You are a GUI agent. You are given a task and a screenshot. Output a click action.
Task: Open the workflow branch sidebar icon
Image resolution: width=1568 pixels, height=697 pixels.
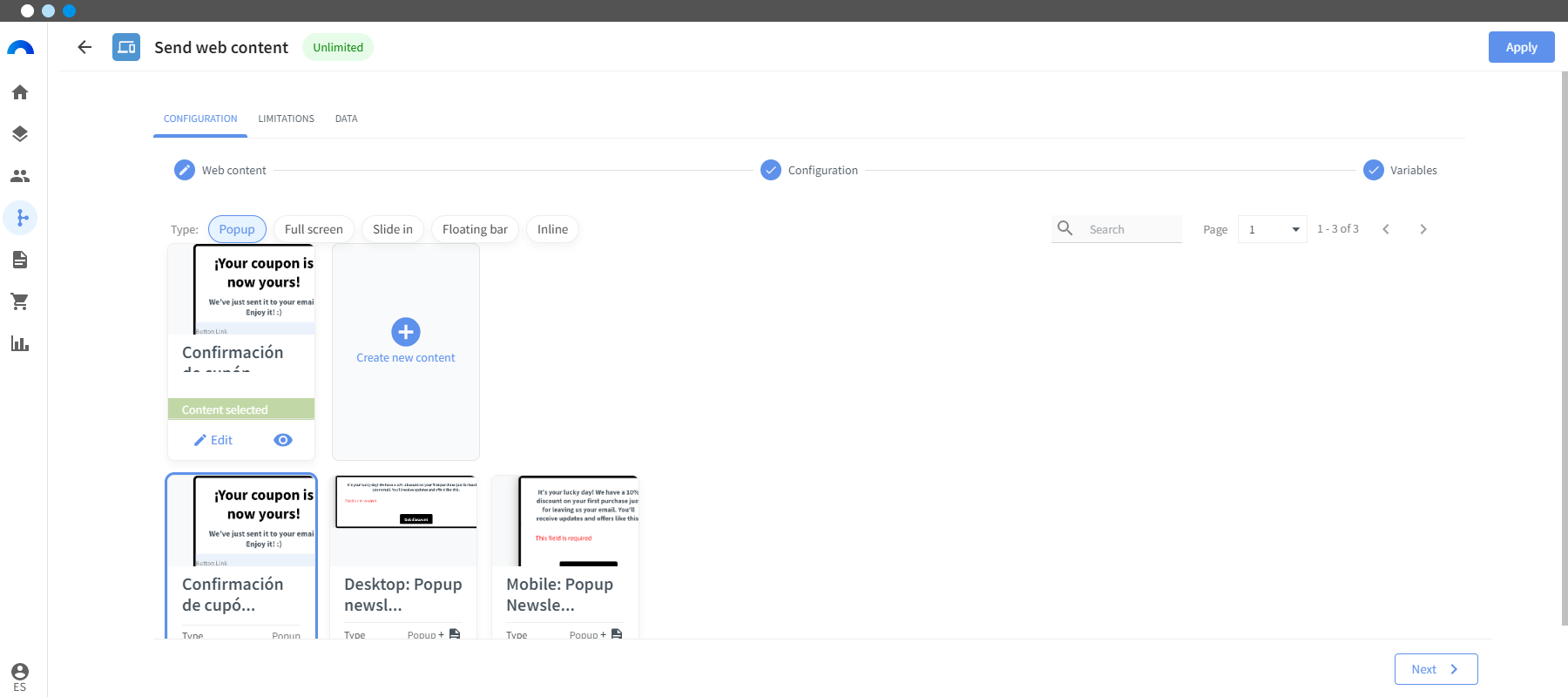pos(20,218)
